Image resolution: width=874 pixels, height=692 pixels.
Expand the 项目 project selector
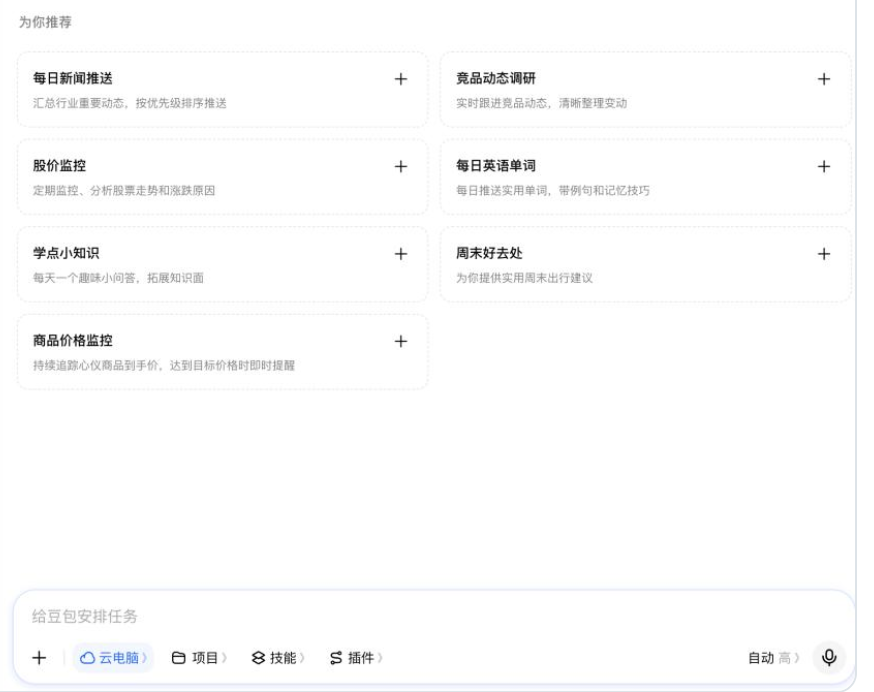[x=199, y=658]
